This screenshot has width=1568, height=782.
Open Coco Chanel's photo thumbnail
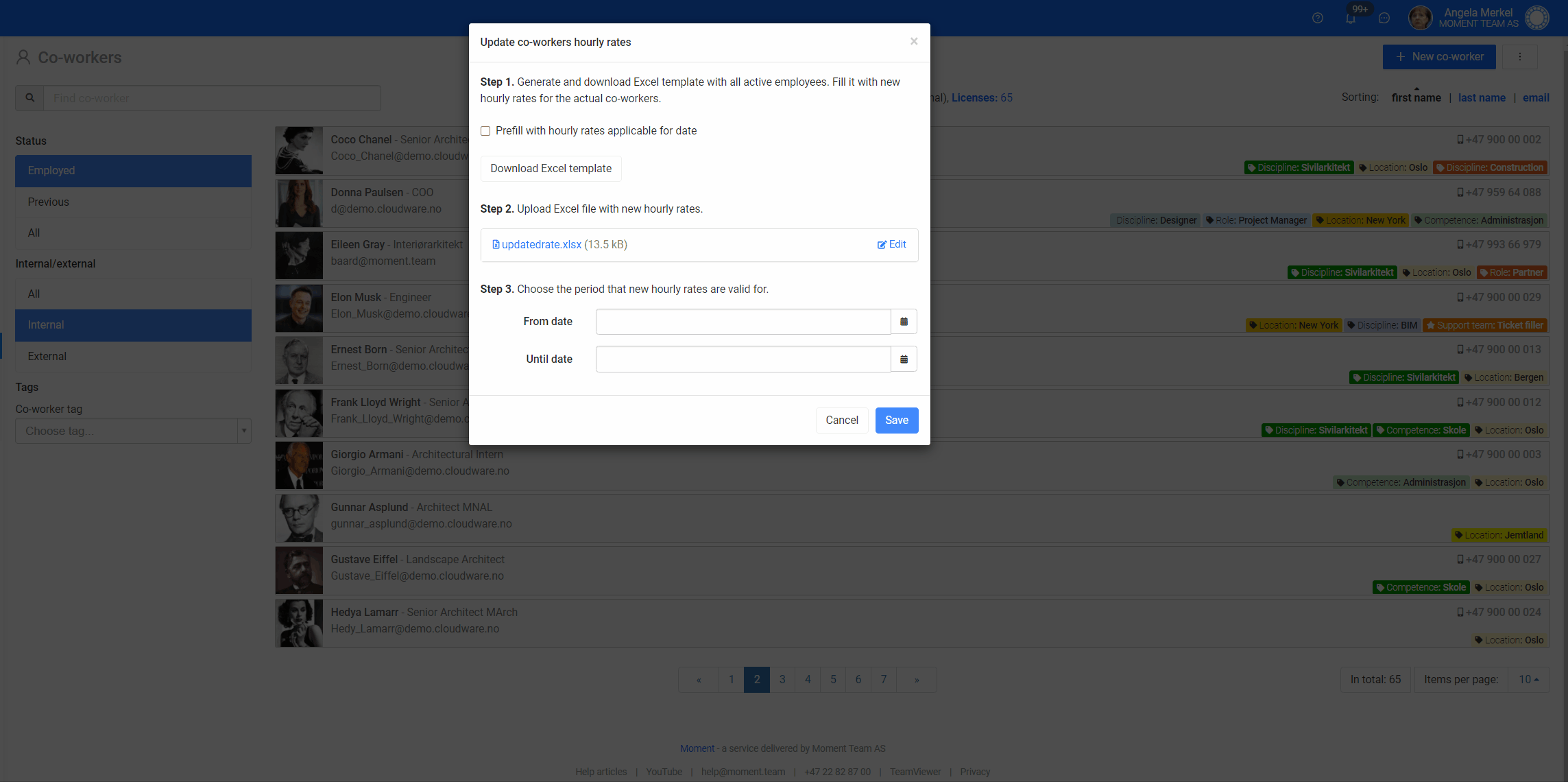tap(298, 151)
